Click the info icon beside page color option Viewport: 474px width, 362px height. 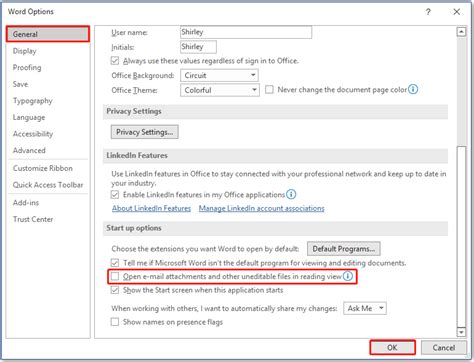(x=413, y=89)
